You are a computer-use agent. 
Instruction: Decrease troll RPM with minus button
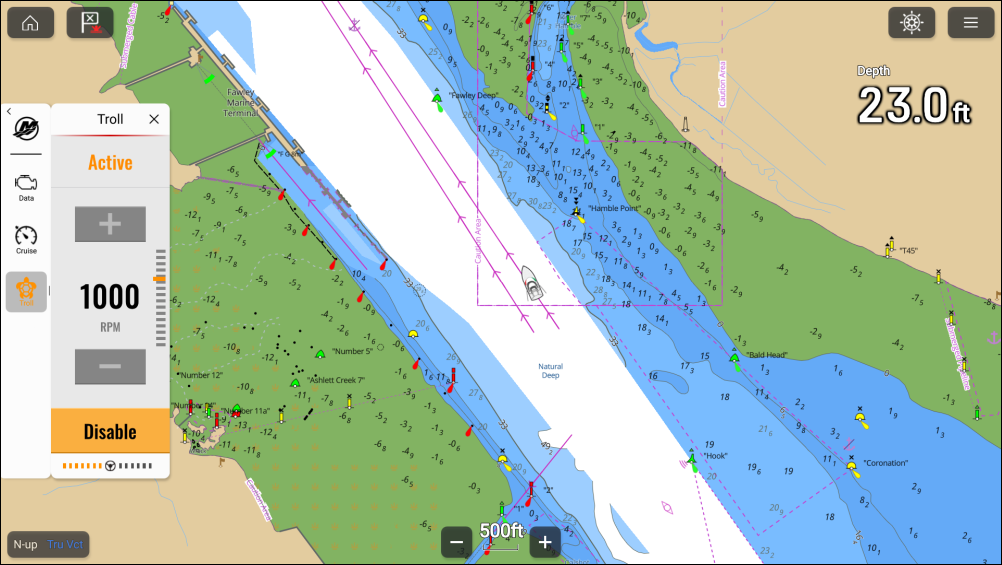[x=110, y=367]
